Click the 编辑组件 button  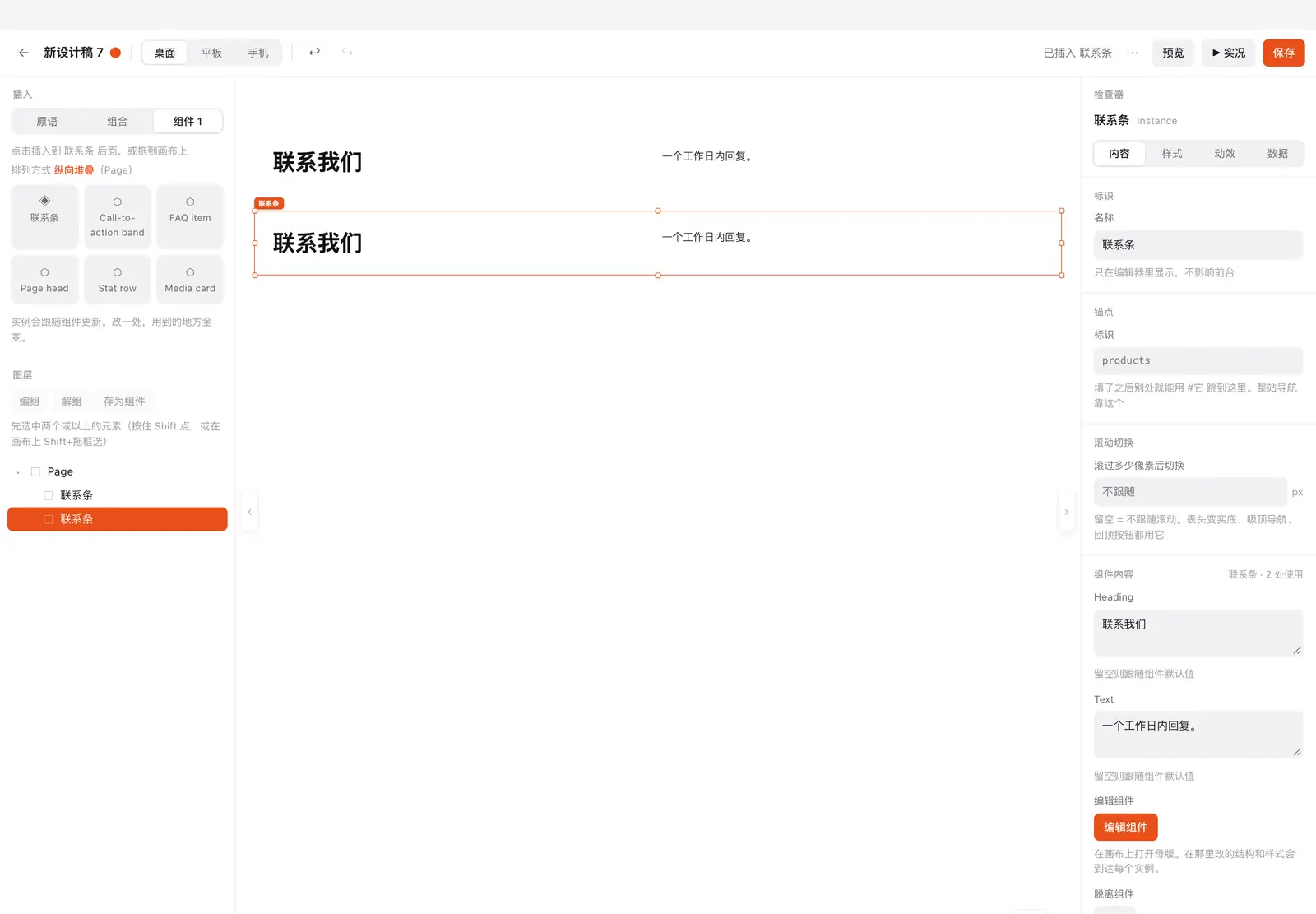click(x=1125, y=827)
